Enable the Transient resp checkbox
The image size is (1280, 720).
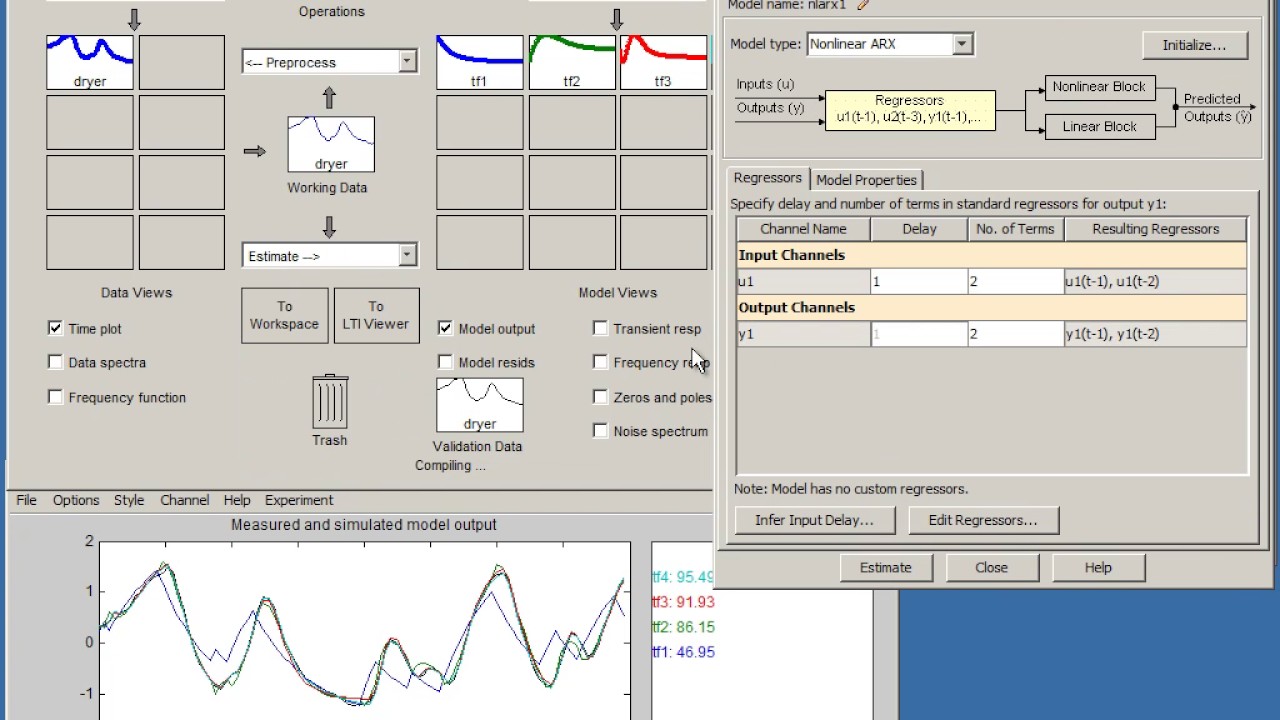pos(600,328)
